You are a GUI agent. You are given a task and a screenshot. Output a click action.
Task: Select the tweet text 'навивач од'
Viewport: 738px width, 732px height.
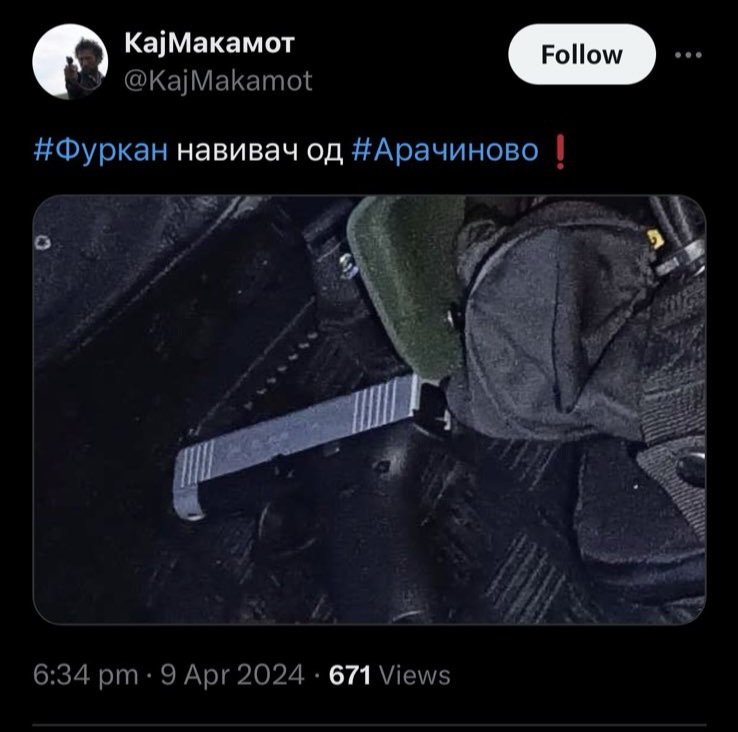pyautogui.click(x=260, y=151)
